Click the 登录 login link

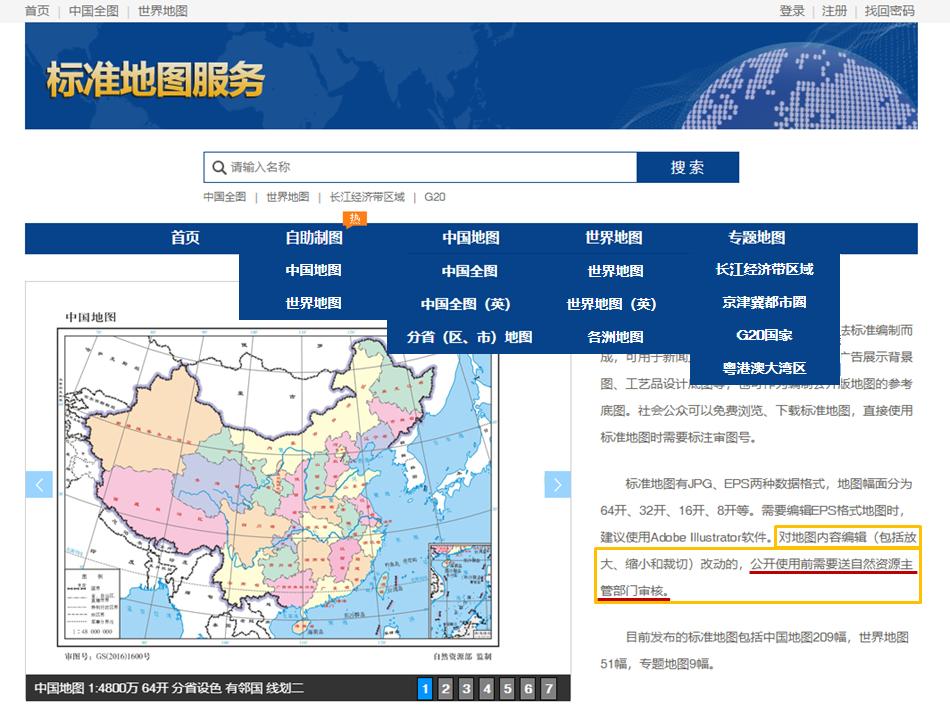792,10
